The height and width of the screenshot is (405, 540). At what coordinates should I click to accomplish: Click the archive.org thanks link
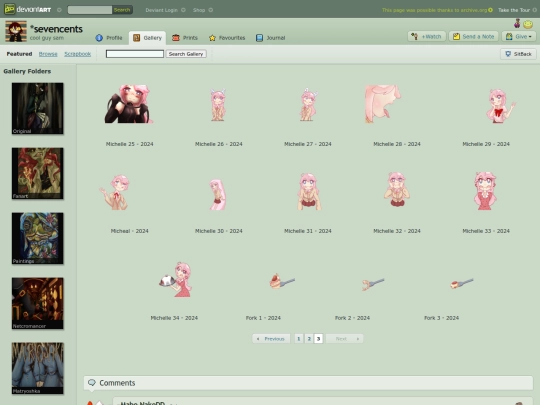(x=434, y=10)
